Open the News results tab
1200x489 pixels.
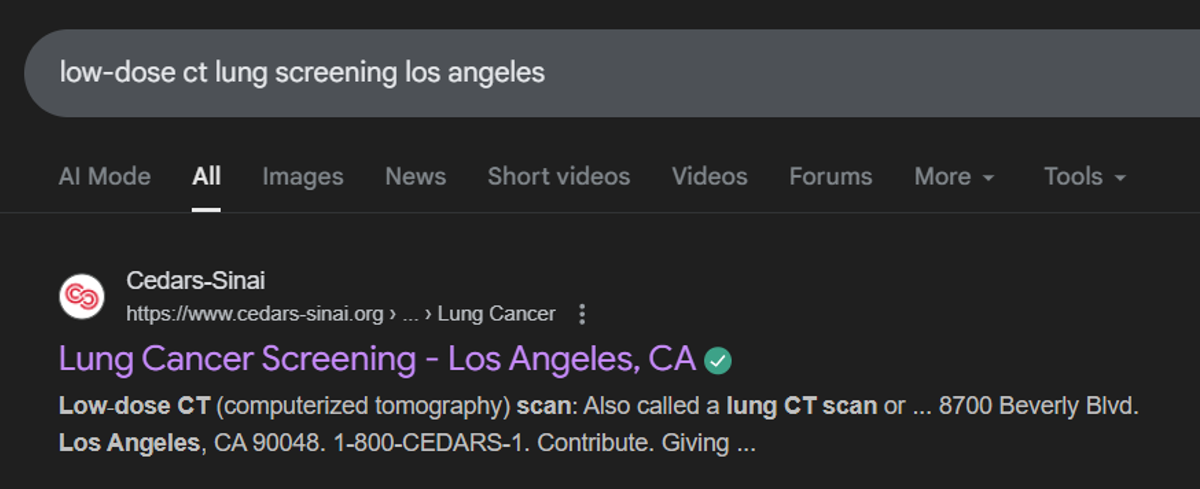(415, 177)
